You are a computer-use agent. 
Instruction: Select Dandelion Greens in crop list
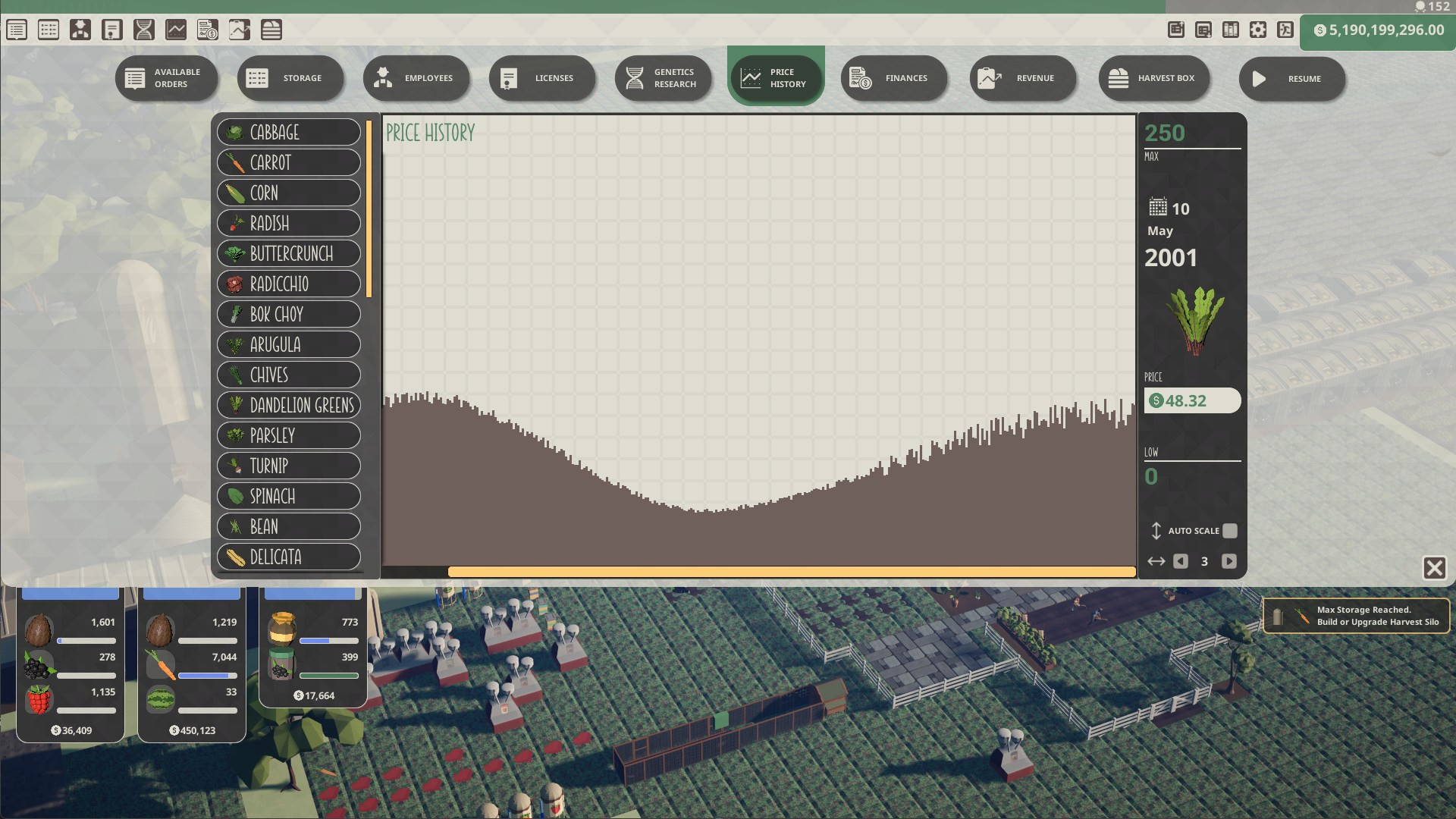289,405
